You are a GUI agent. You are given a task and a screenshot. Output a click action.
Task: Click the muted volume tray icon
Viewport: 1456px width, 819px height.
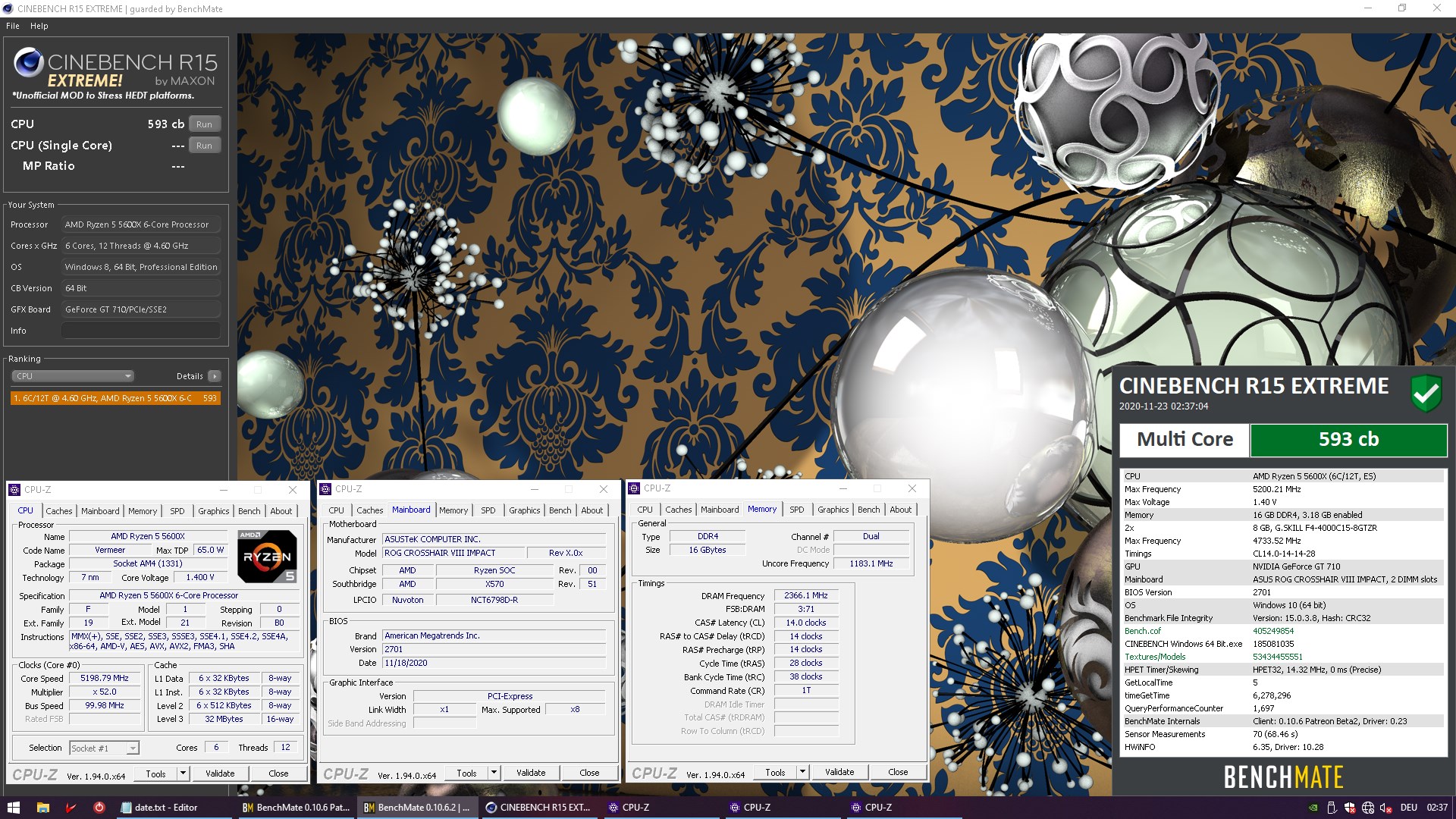point(1386,808)
